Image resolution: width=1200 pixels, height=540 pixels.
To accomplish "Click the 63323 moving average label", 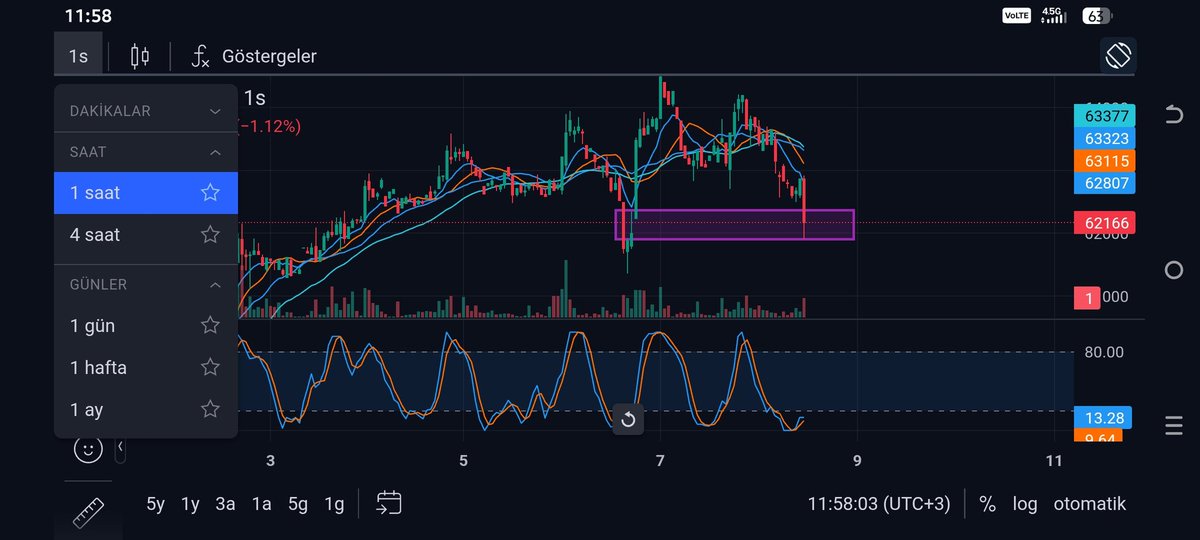I will [x=1106, y=139].
